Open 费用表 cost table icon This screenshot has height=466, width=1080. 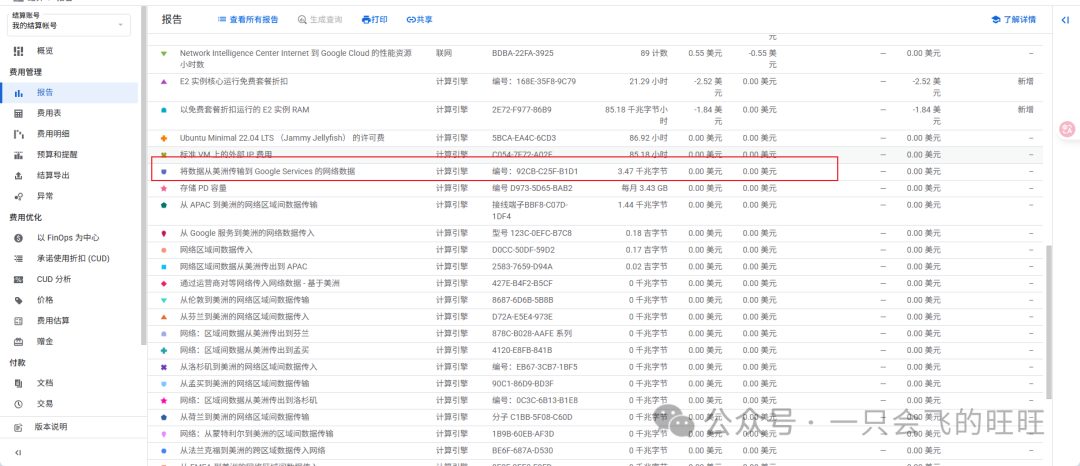pyautogui.click(x=19, y=113)
